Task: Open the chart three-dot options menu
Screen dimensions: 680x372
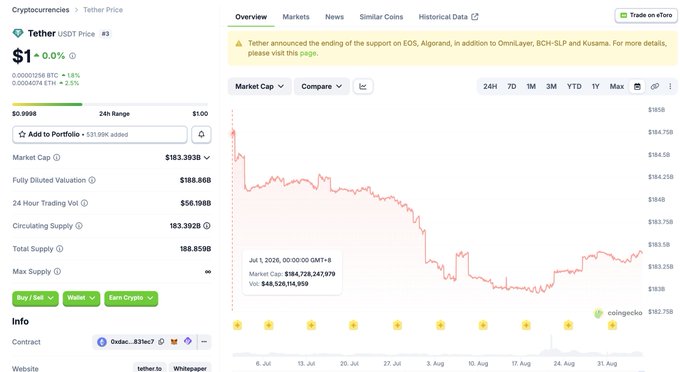Action: pyautogui.click(x=670, y=86)
